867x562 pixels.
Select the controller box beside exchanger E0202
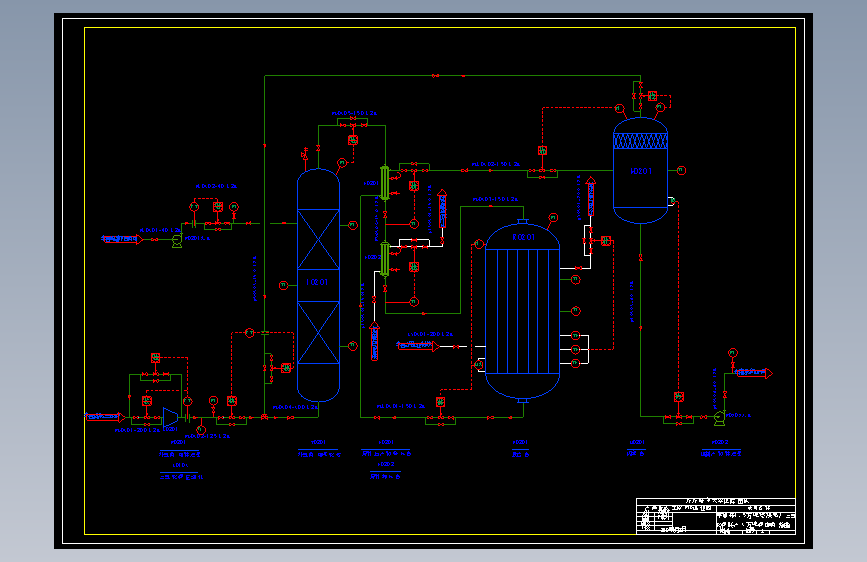click(x=414, y=267)
